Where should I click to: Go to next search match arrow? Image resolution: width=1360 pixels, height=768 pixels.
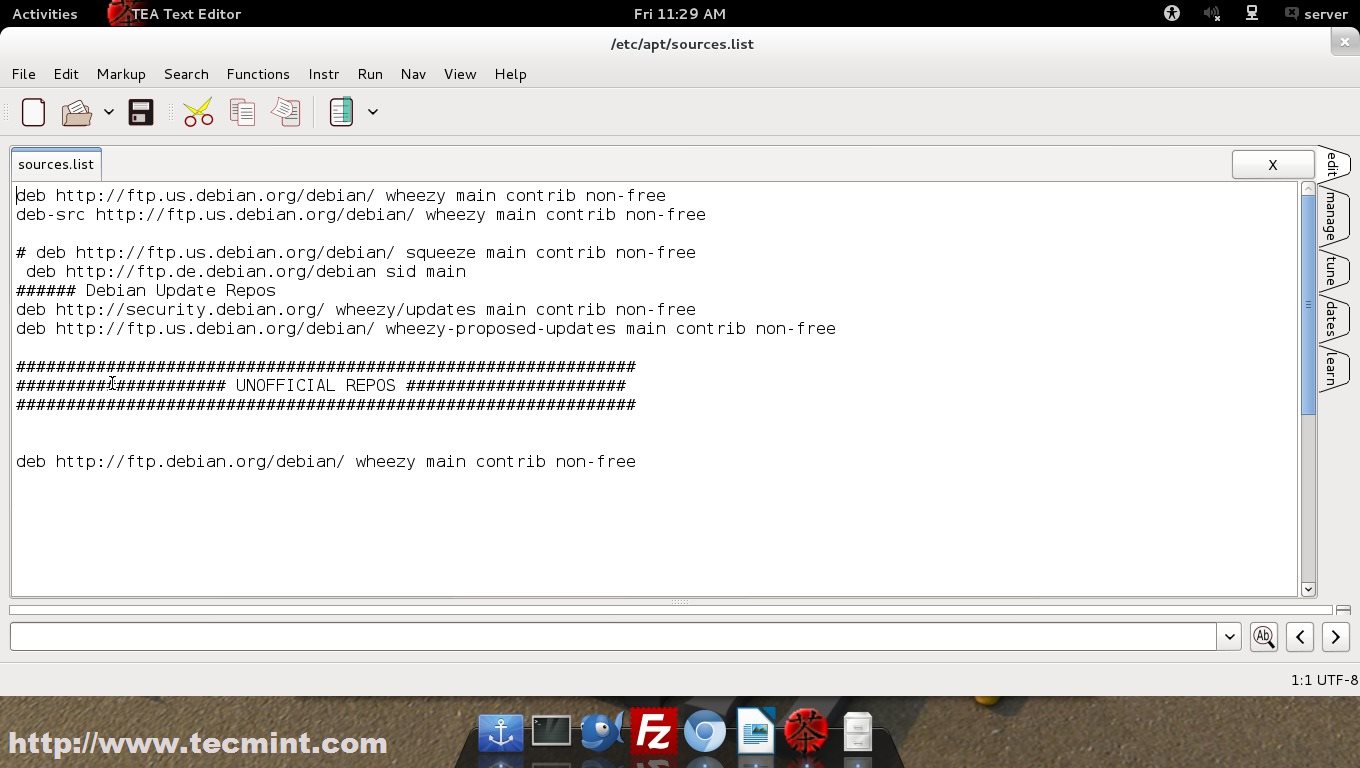click(x=1335, y=636)
